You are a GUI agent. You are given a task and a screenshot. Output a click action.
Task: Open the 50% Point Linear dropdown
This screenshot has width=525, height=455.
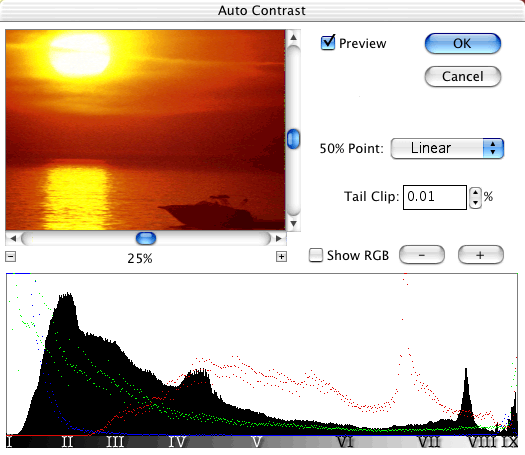click(447, 148)
